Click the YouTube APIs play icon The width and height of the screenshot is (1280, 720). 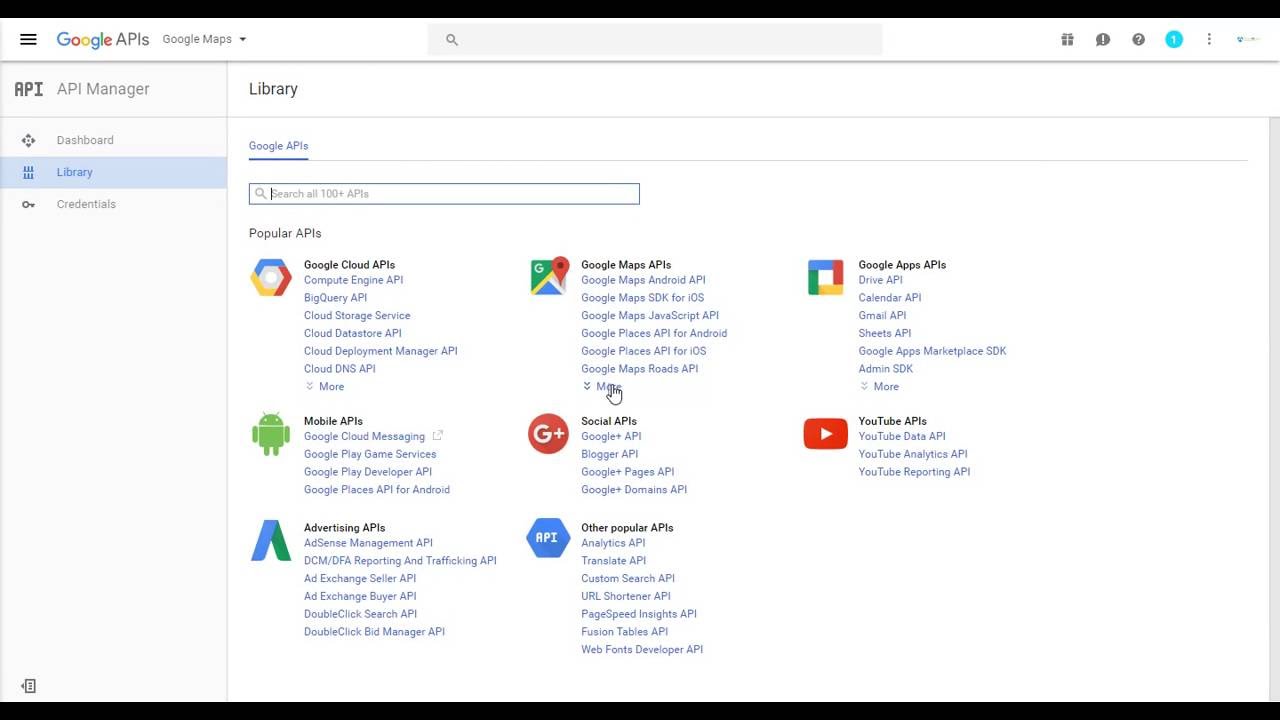pos(825,434)
